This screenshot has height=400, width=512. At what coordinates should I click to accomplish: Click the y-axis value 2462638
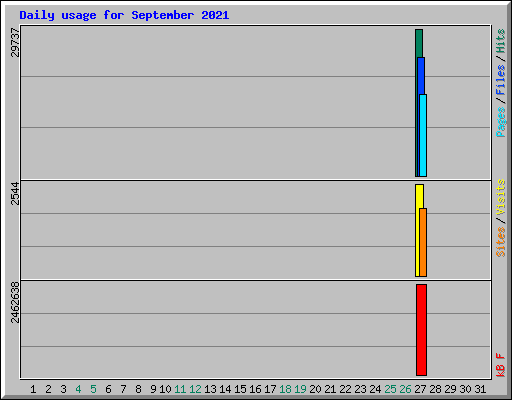(15, 303)
